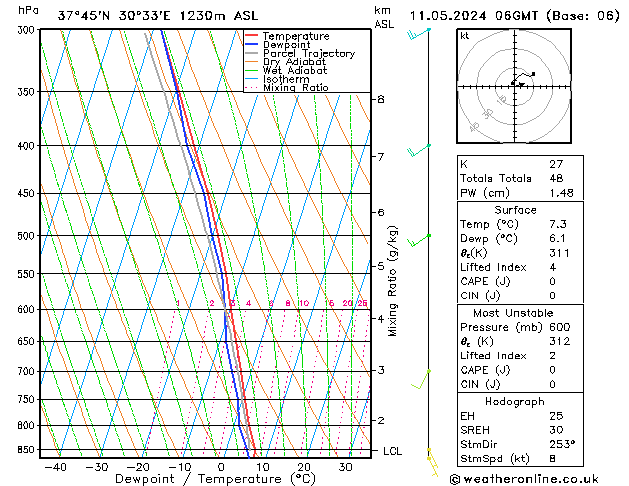Click the 300 hPa pressure axis label

(28, 30)
